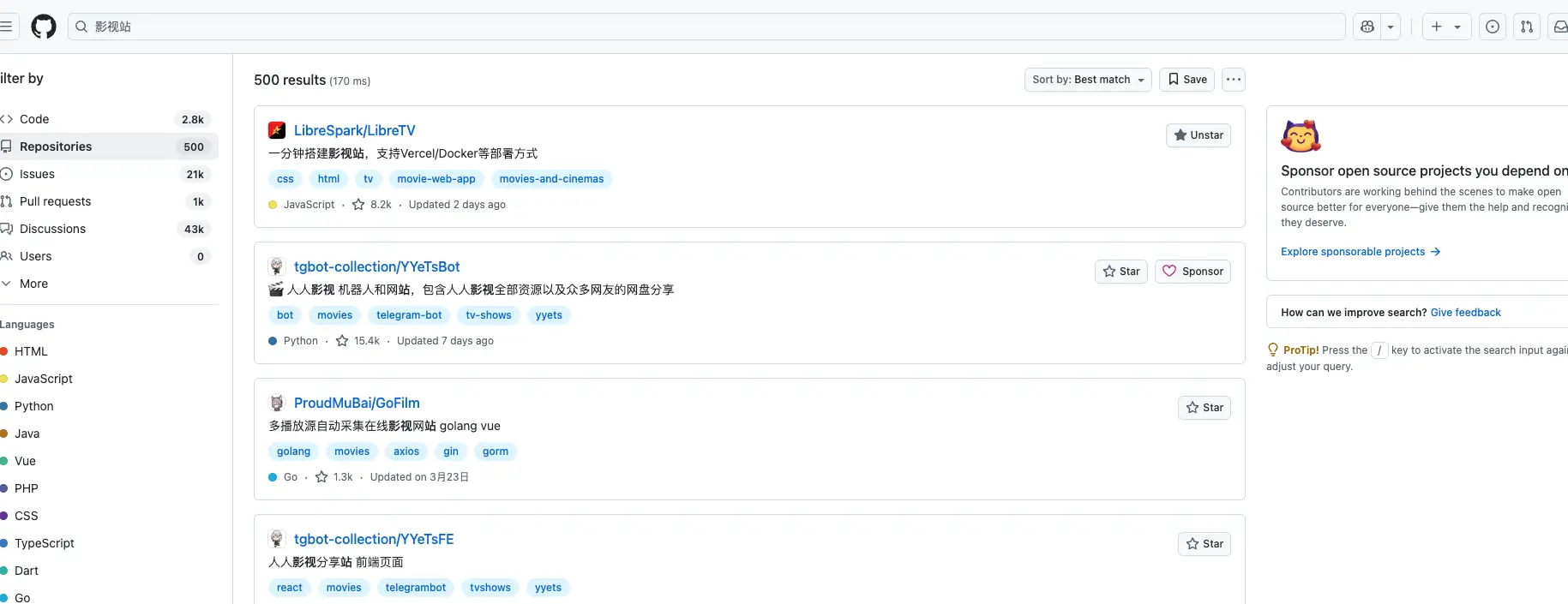This screenshot has height=604, width=1568.
Task: Open the 1.3k stargazers link
Action: [x=334, y=477]
